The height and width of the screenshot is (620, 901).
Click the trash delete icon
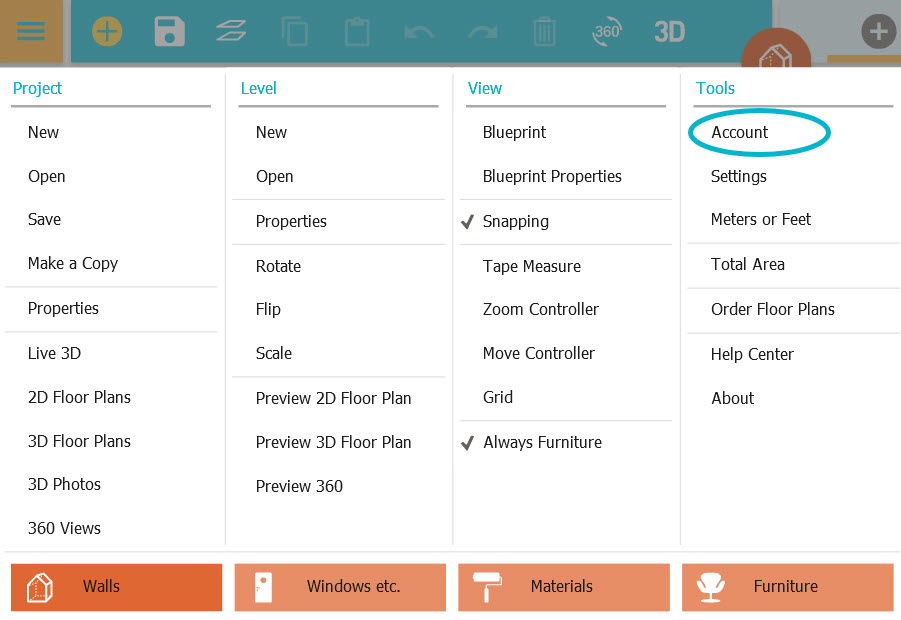[x=544, y=32]
